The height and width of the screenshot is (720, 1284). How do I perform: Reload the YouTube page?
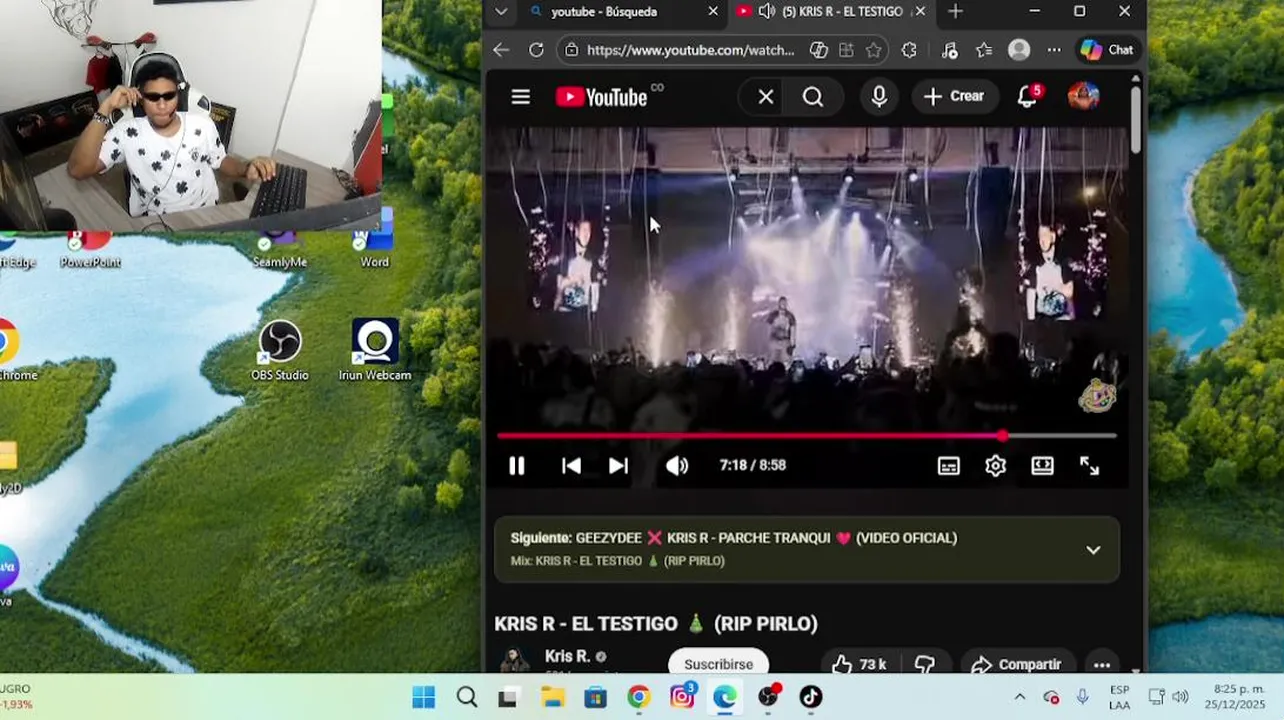pyautogui.click(x=536, y=50)
